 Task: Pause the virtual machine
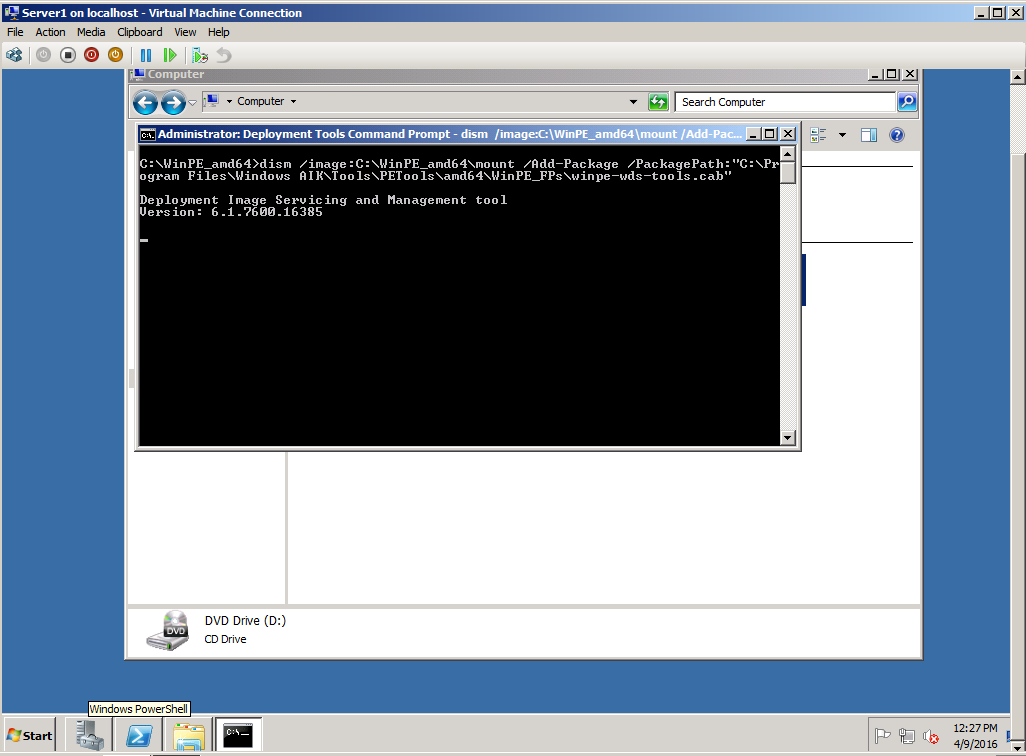pos(146,56)
